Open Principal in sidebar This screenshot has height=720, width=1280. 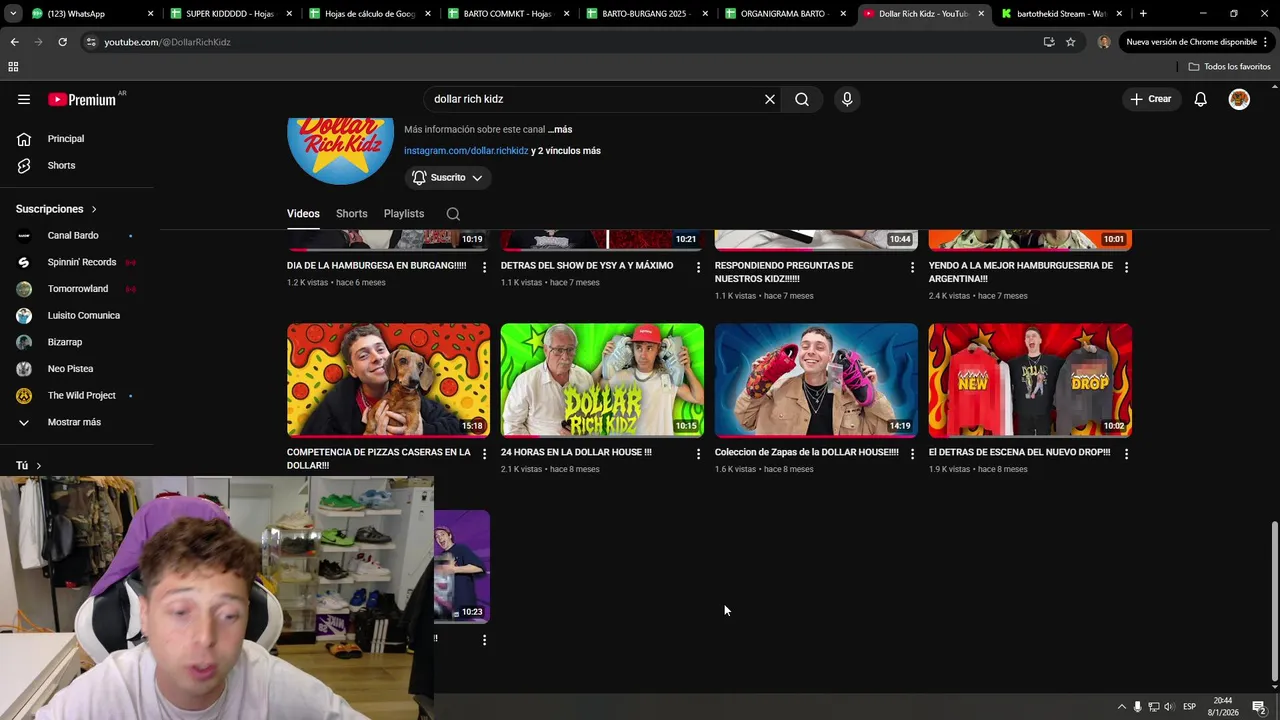pos(66,139)
